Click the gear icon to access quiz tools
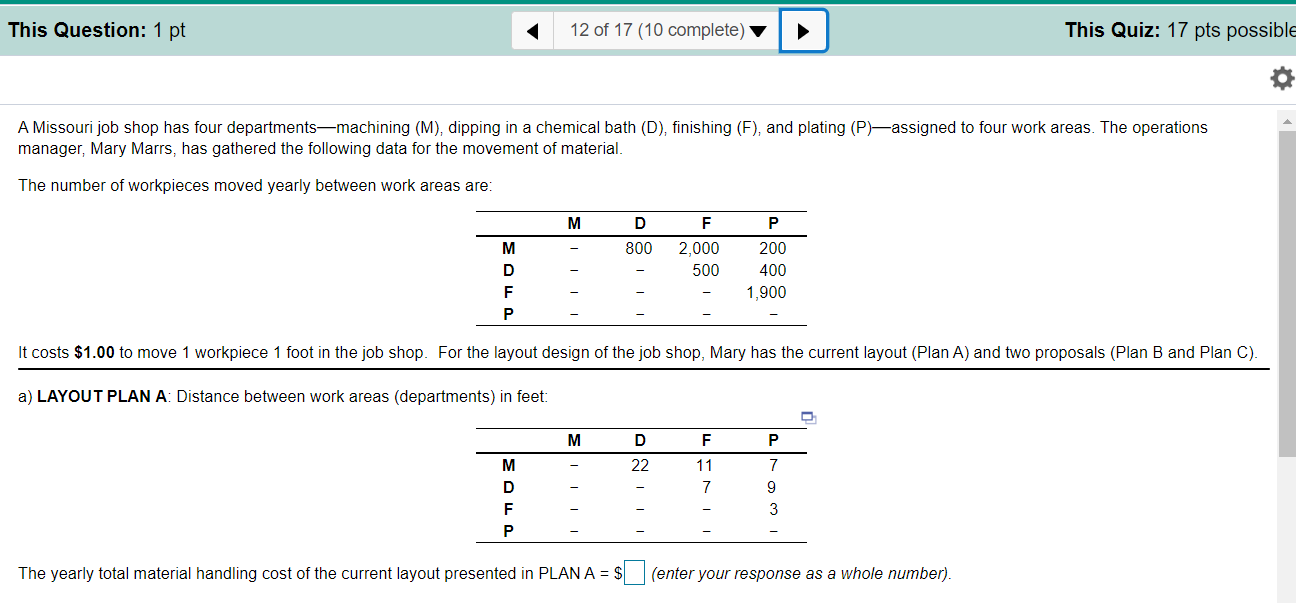This screenshot has width=1296, height=603. pos(1281,77)
